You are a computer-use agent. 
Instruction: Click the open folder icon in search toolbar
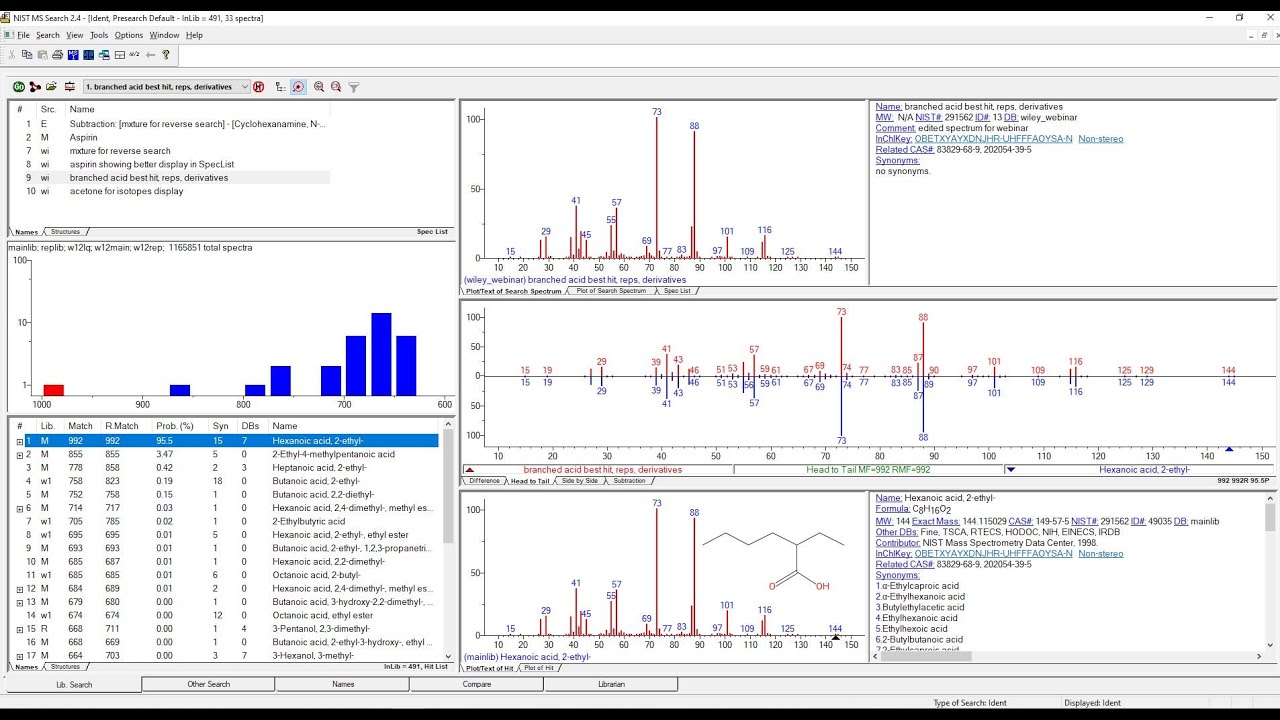52,87
